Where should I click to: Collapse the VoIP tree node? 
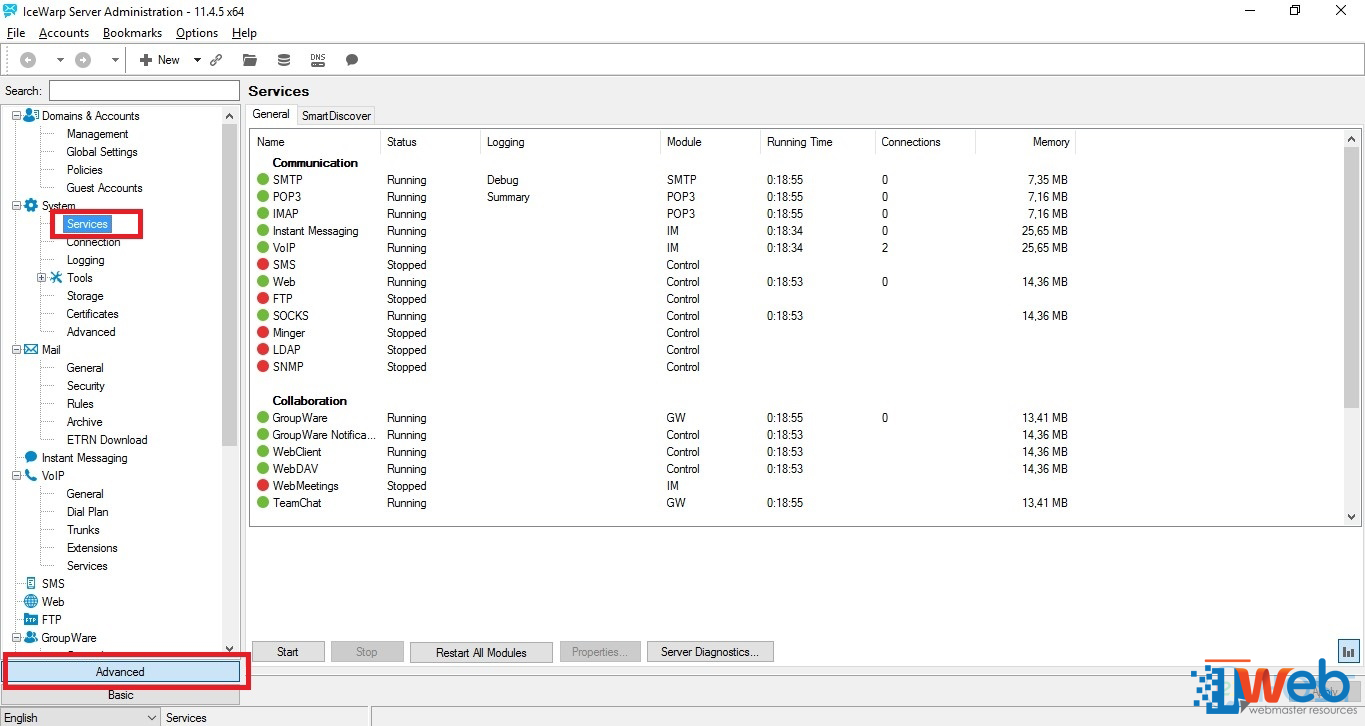pyautogui.click(x=16, y=476)
